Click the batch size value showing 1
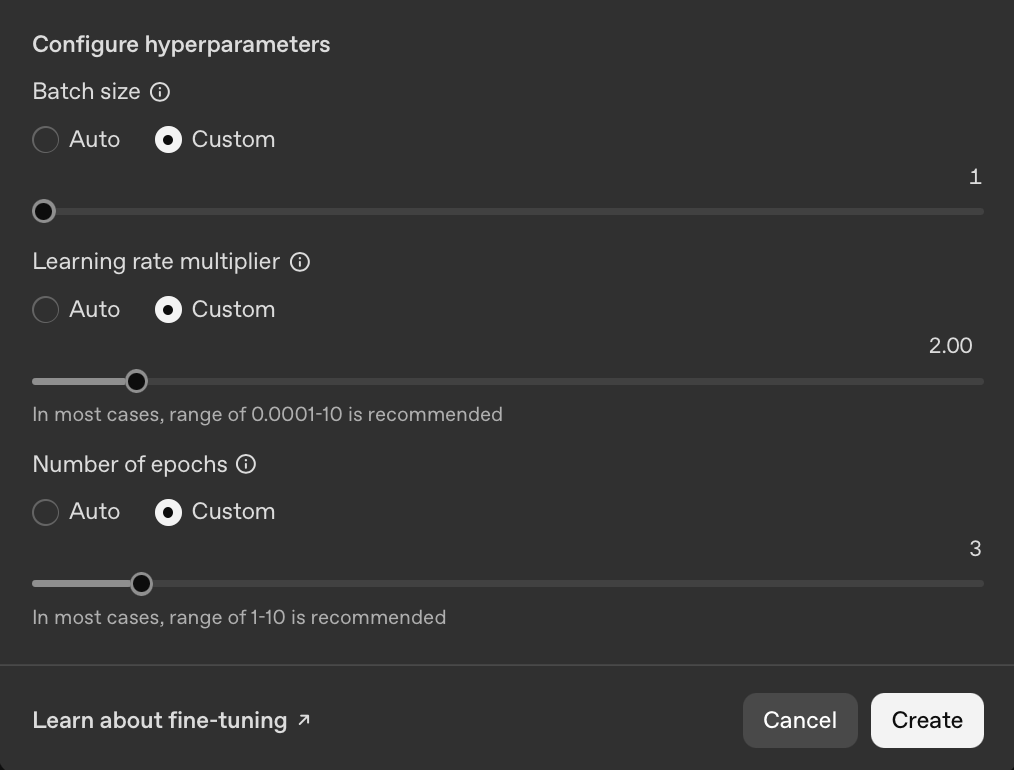Image resolution: width=1014 pixels, height=770 pixels. [x=975, y=176]
